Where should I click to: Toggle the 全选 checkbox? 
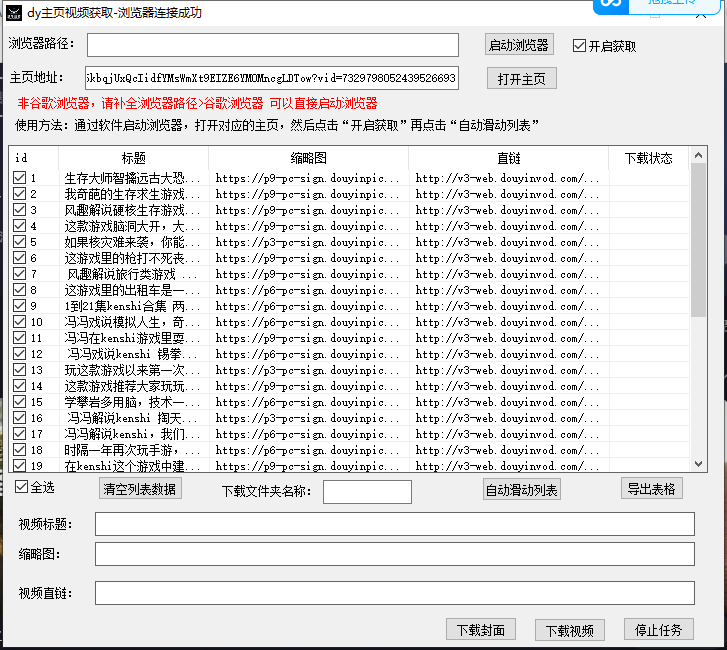22,487
